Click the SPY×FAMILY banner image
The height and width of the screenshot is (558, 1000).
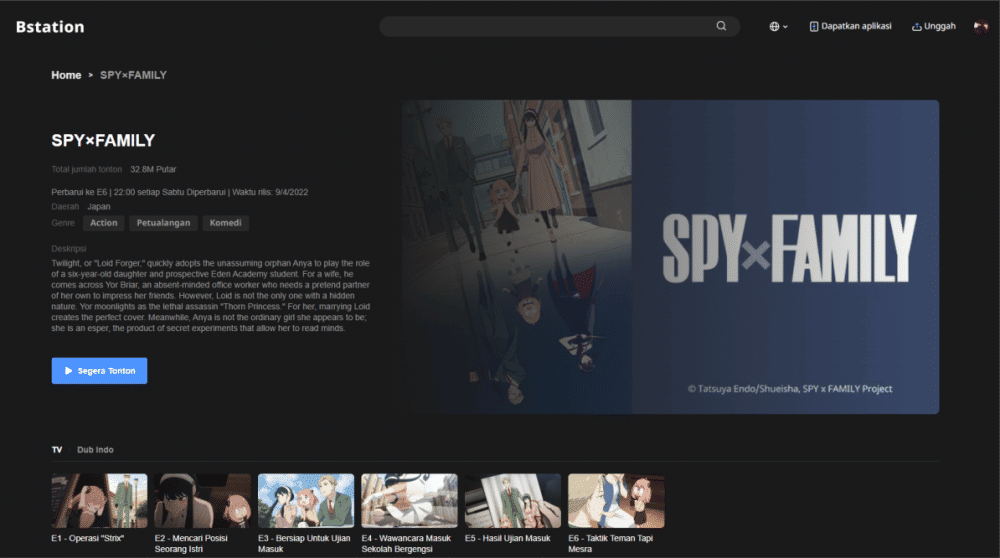[670, 256]
